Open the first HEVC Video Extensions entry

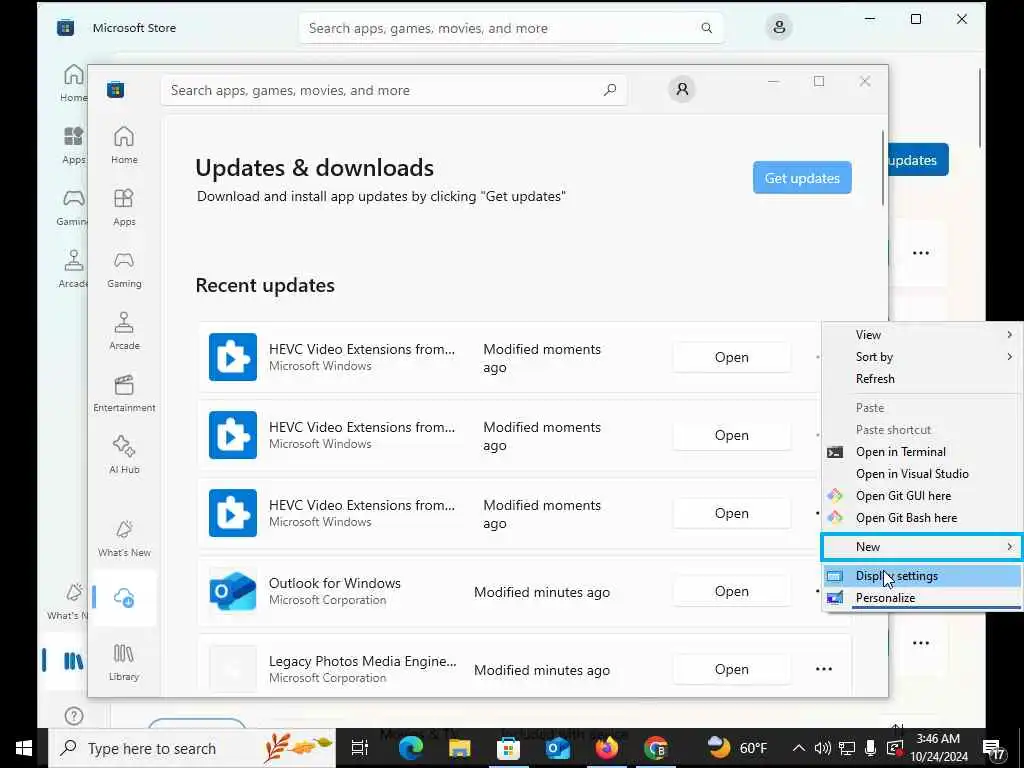click(731, 357)
